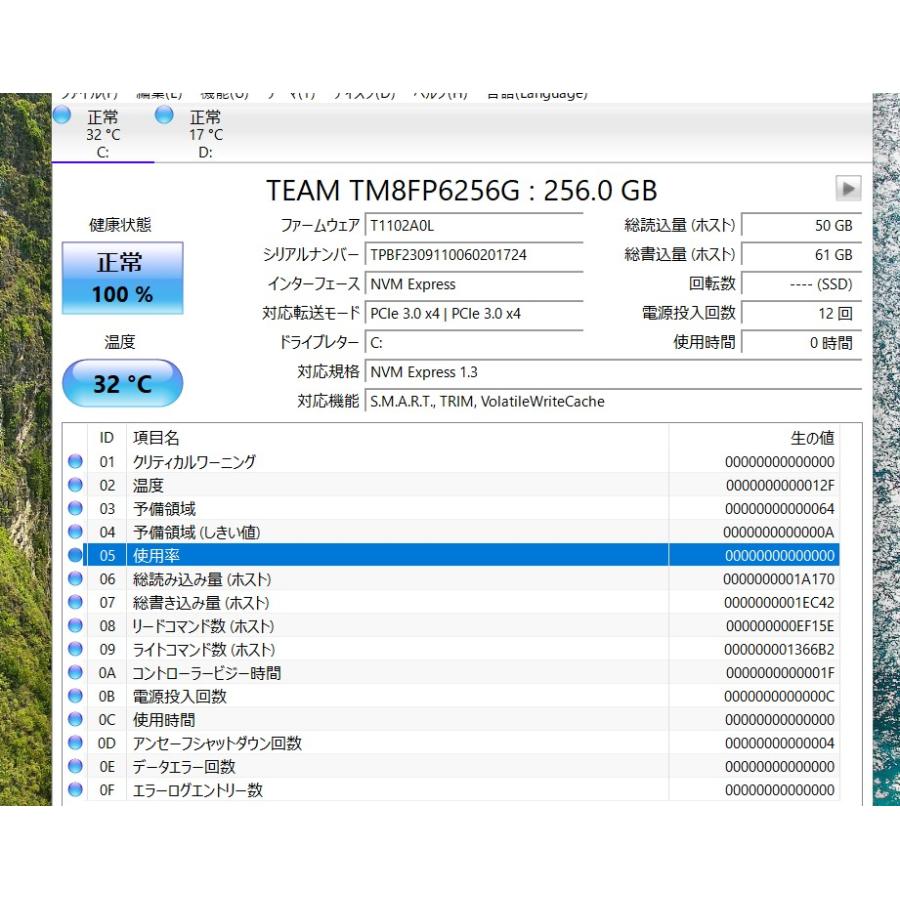Click the total host writes value 61 GB
The width and height of the screenshot is (900, 900).
point(801,254)
